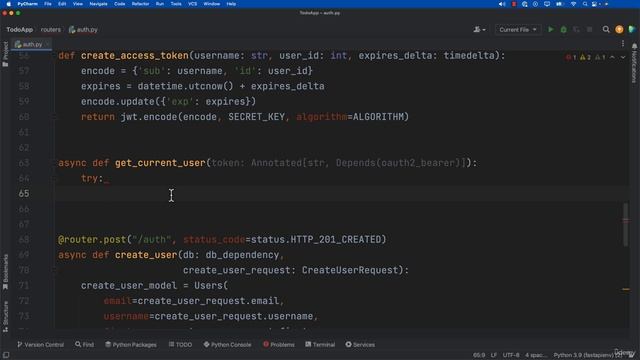The image size is (640, 360).
Task: Open the File menu
Action: point(48,4)
